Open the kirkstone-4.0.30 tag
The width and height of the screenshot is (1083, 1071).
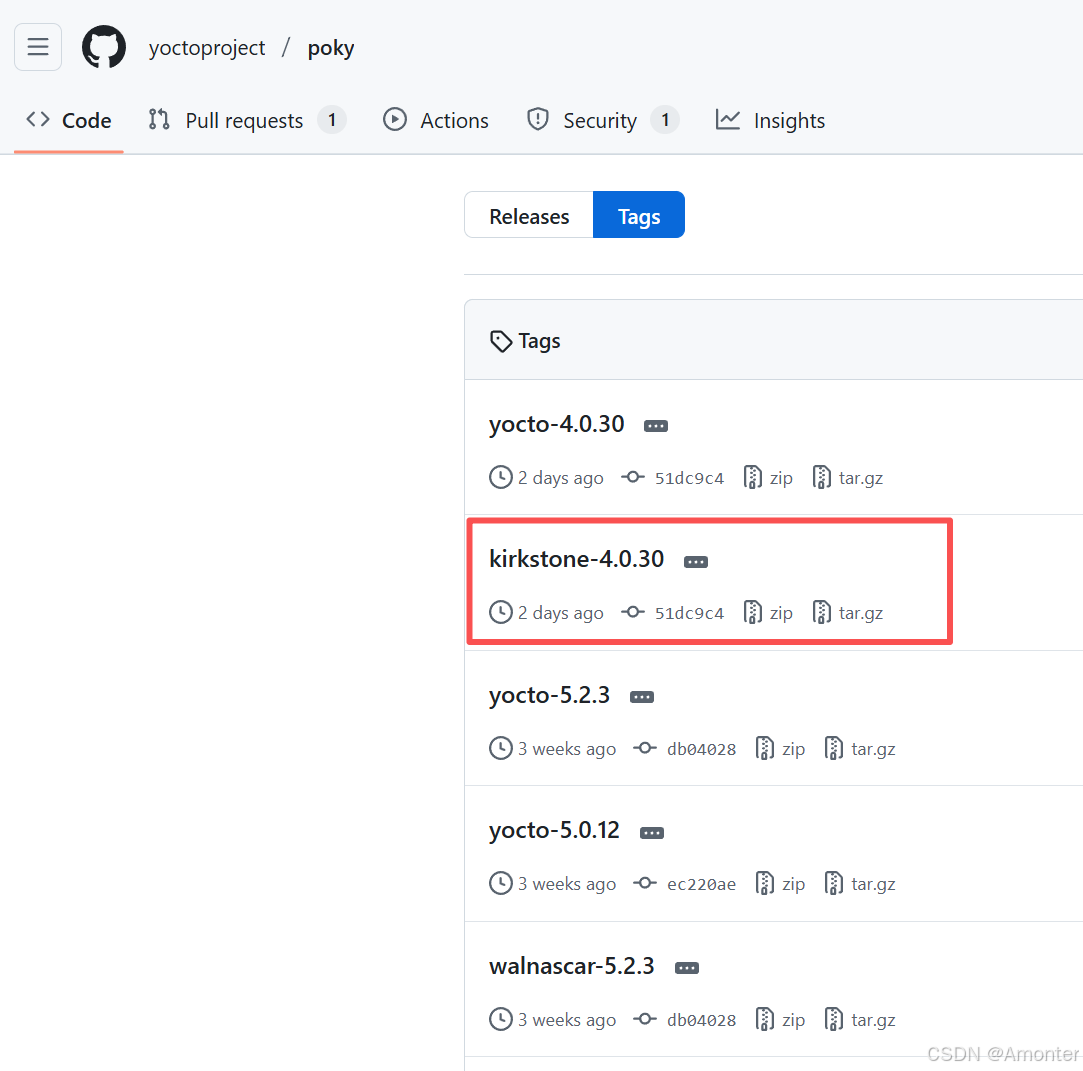coord(577,559)
